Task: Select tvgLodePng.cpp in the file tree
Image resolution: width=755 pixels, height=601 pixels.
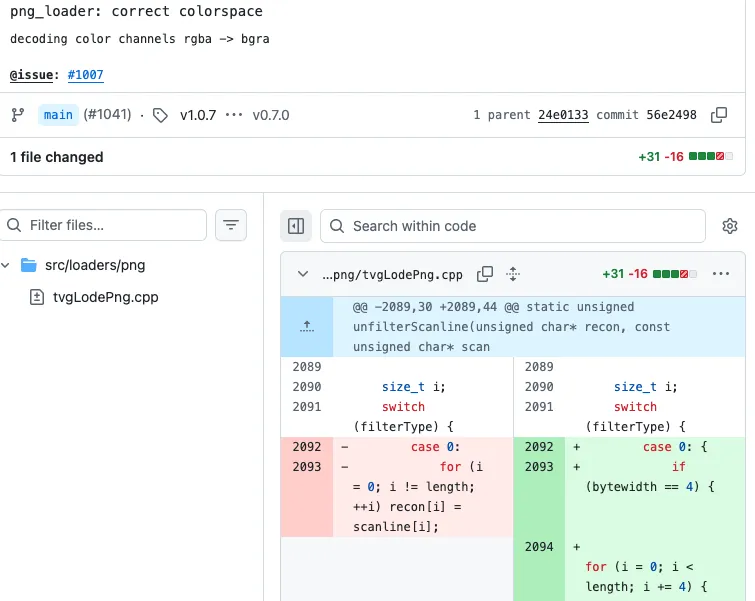Action: click(105, 297)
